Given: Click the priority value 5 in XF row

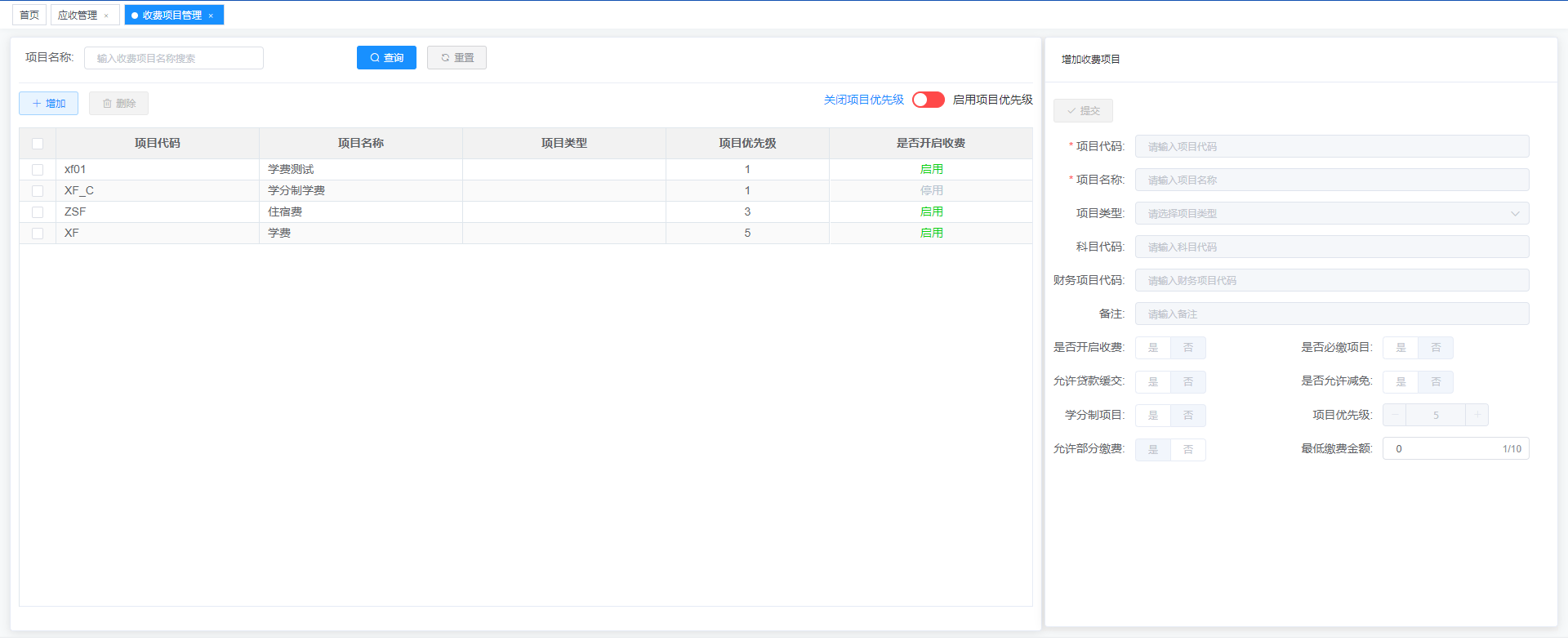Looking at the screenshot, I should coord(747,233).
